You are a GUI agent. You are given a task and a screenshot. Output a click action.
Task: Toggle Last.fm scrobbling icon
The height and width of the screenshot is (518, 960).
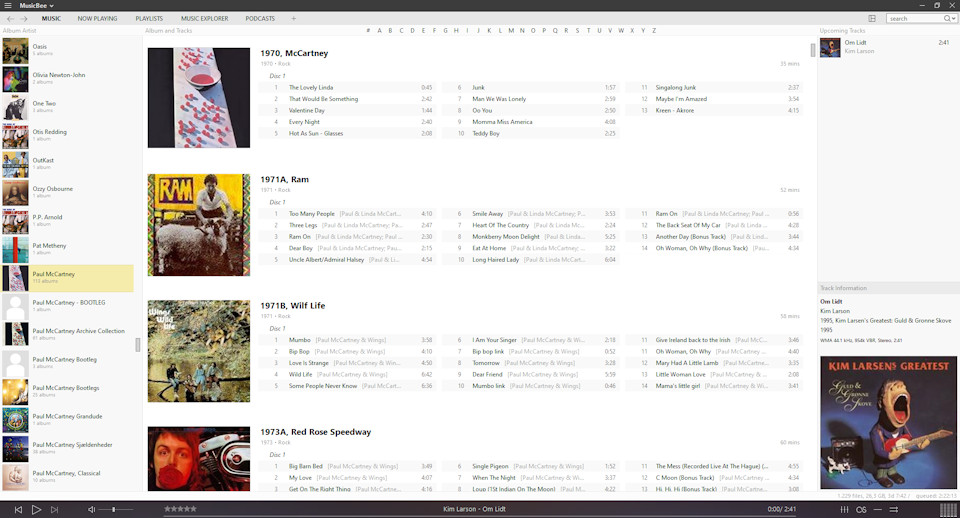click(x=861, y=509)
